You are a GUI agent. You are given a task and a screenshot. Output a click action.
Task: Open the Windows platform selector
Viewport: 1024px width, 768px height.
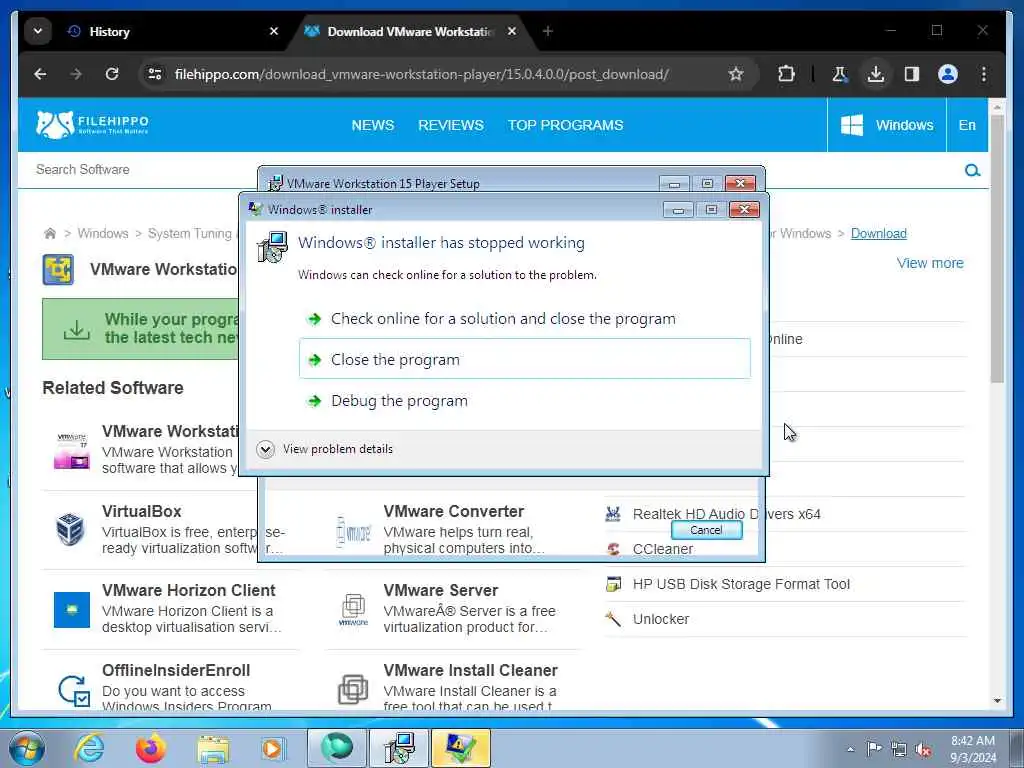point(886,125)
